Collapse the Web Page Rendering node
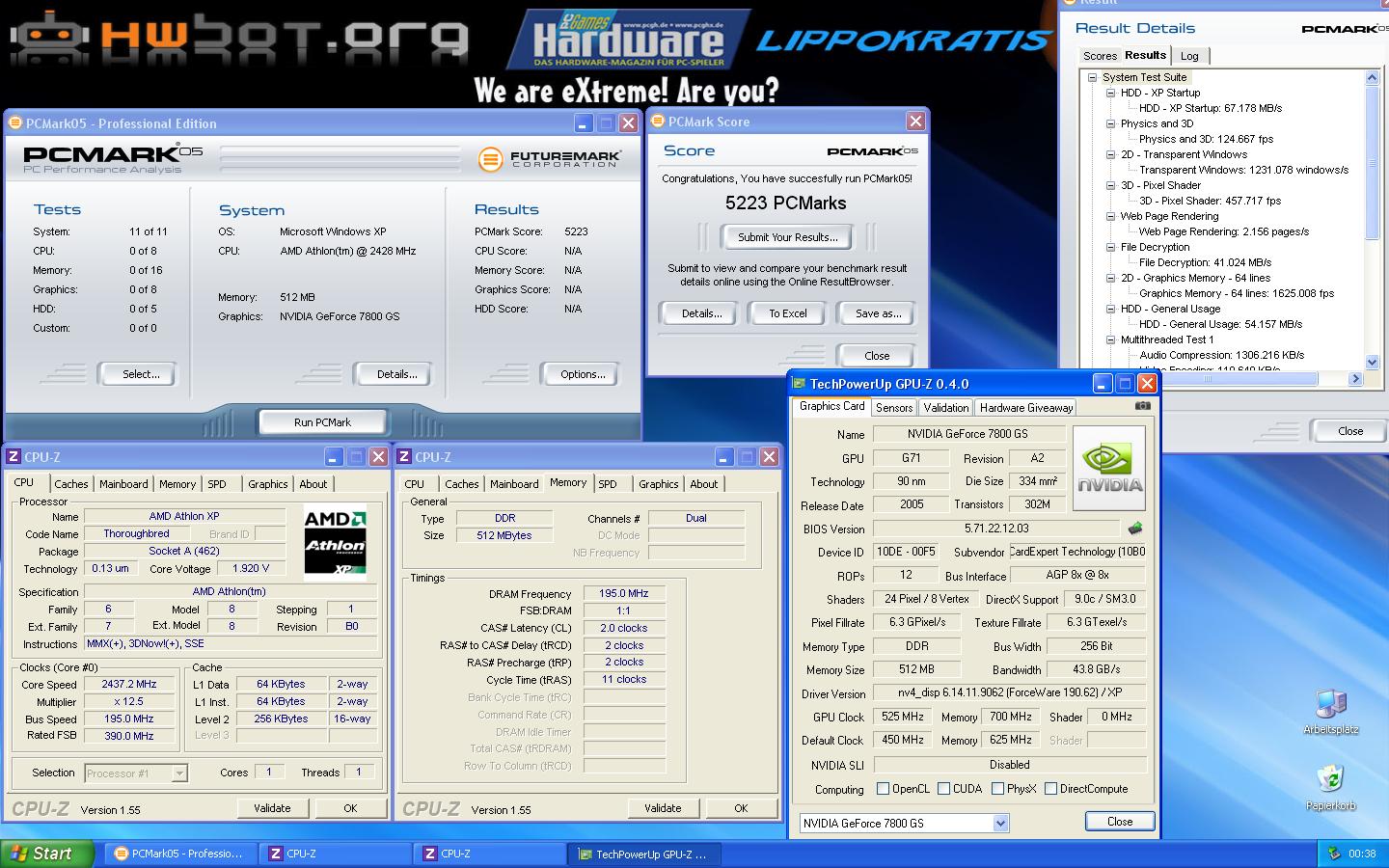 coord(1111,216)
